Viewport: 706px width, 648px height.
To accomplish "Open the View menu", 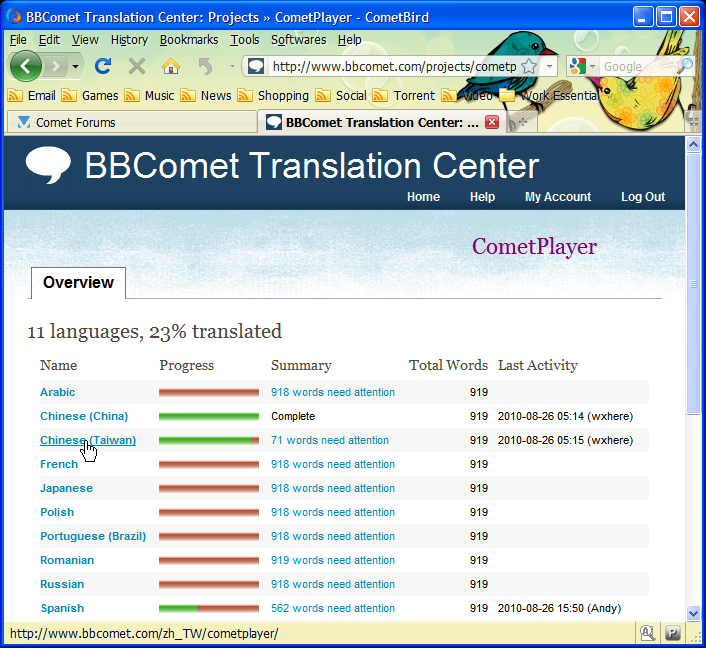I will pos(85,40).
